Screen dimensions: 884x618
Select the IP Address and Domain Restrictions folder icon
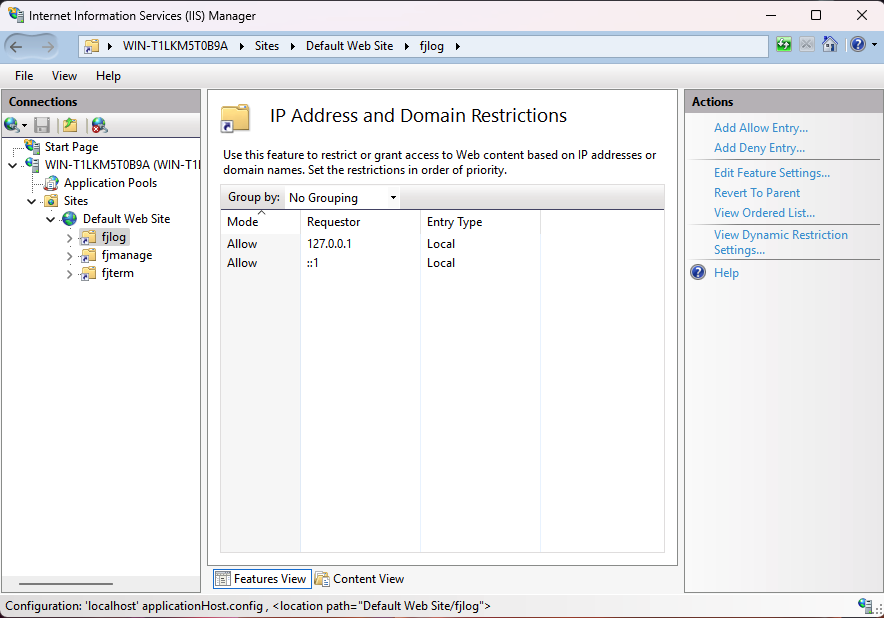[x=234, y=117]
